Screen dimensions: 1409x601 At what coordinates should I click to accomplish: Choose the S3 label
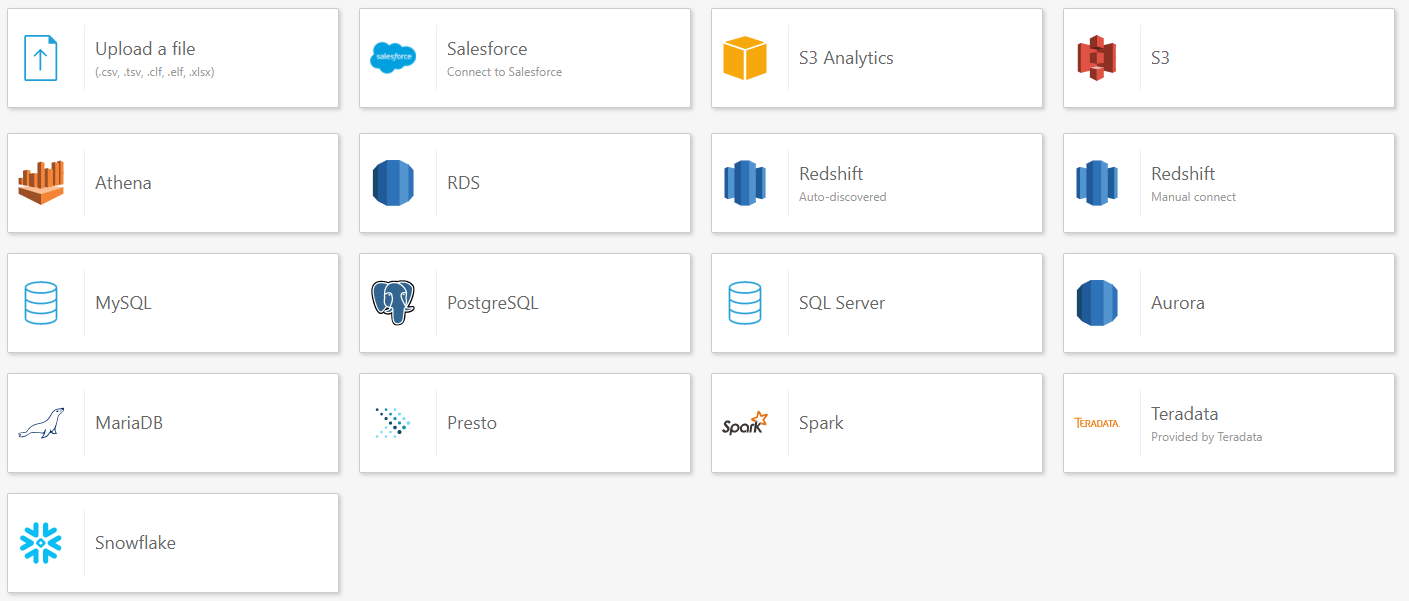click(x=1160, y=58)
